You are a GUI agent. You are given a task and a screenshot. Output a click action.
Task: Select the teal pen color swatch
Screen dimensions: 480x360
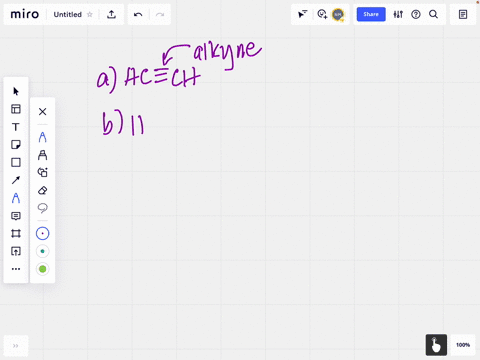click(x=42, y=251)
